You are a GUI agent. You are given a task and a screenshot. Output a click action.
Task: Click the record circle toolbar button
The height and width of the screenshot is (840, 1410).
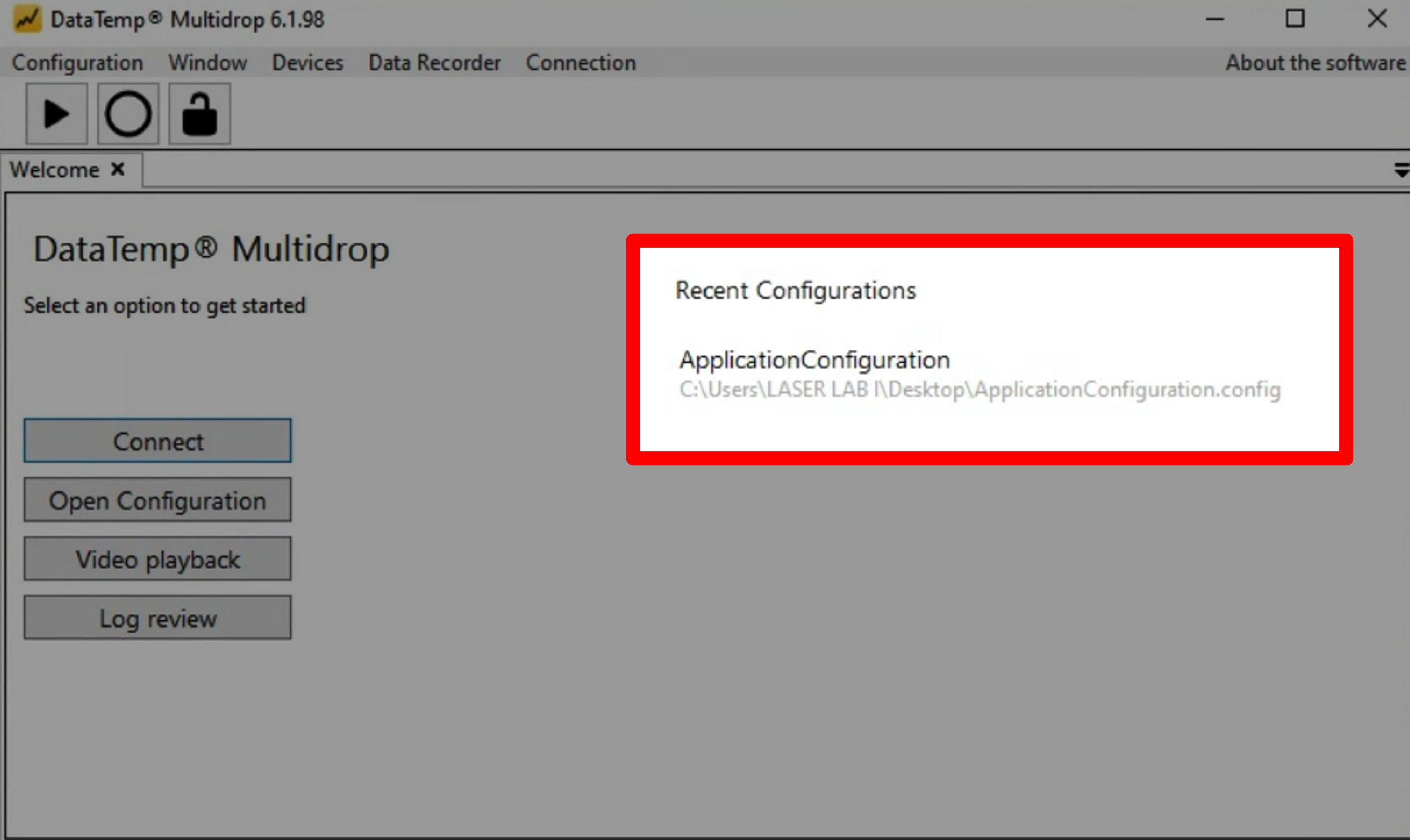coord(128,114)
